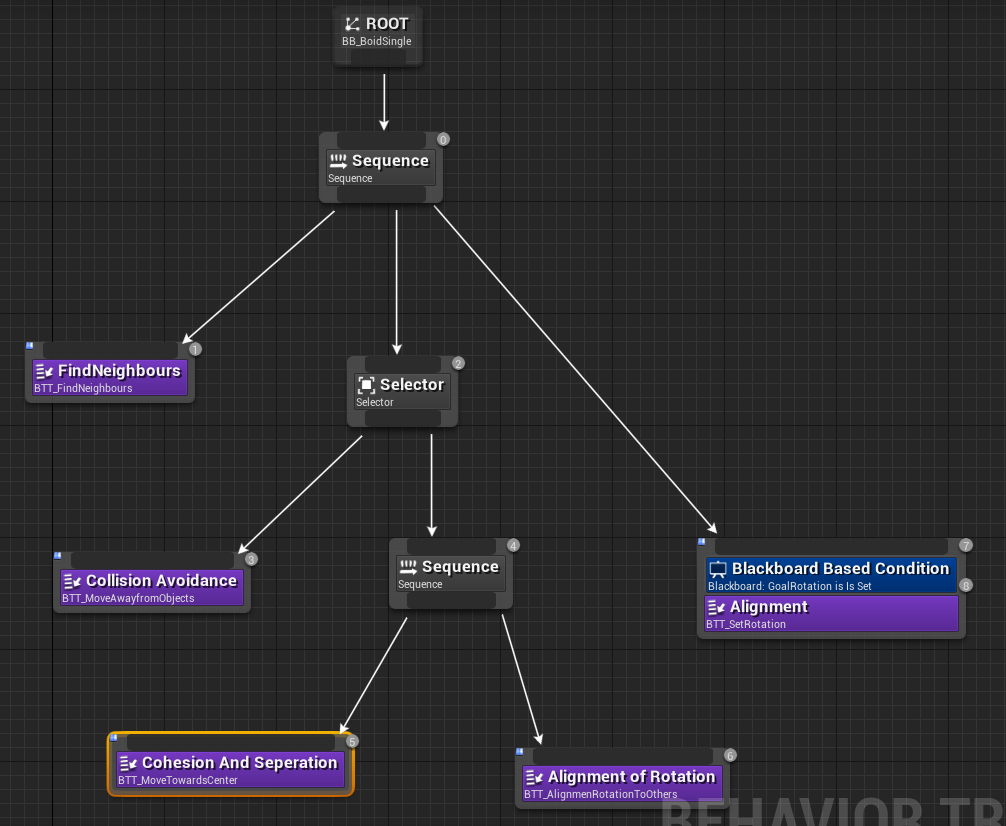This screenshot has width=1006, height=826.
Task: Select the Sequence node numbered 4
Action: [451, 574]
